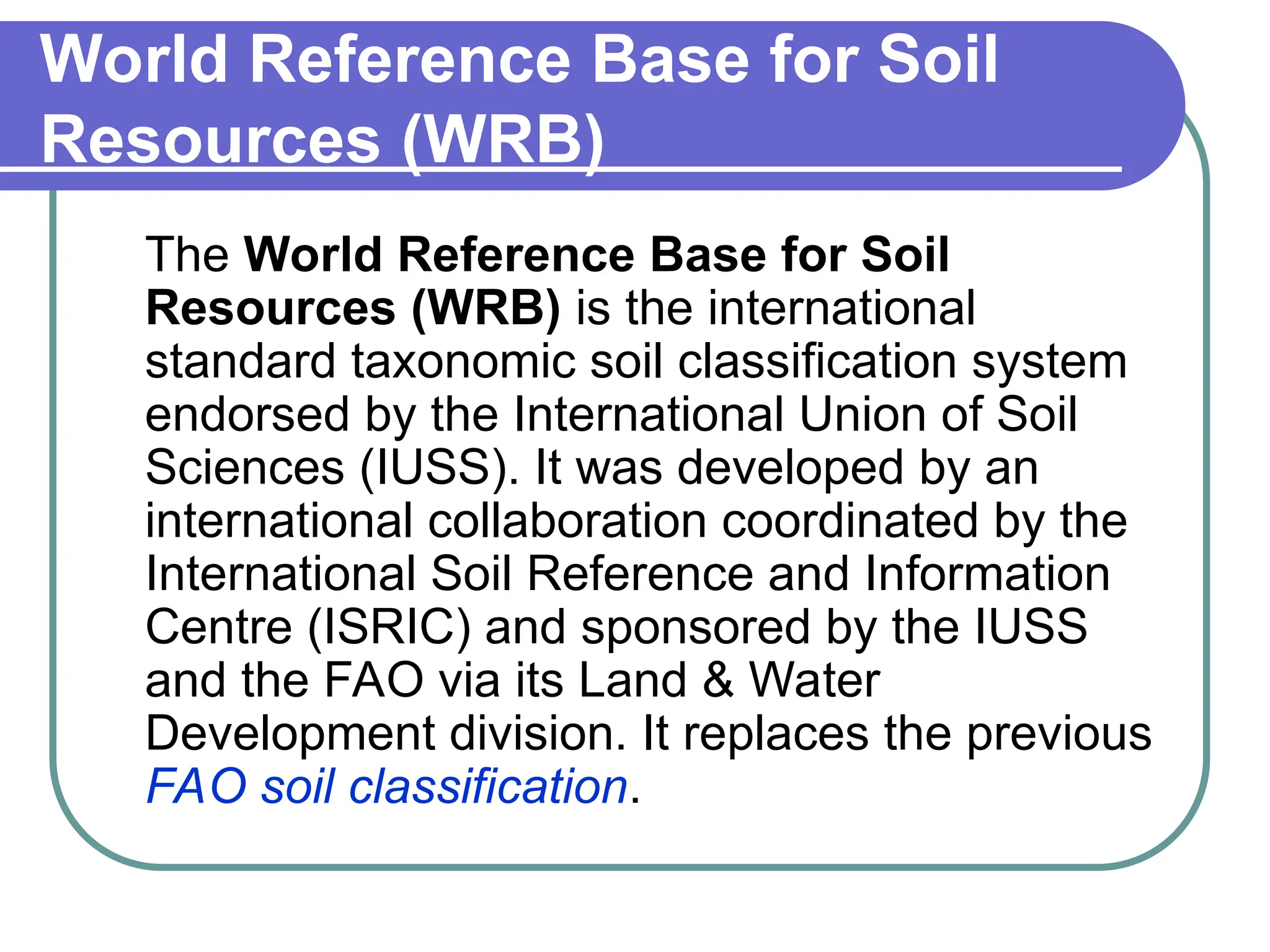The width and height of the screenshot is (1270, 952).
Task: Open the FAO soil classification hyperlink
Action: 387,787
